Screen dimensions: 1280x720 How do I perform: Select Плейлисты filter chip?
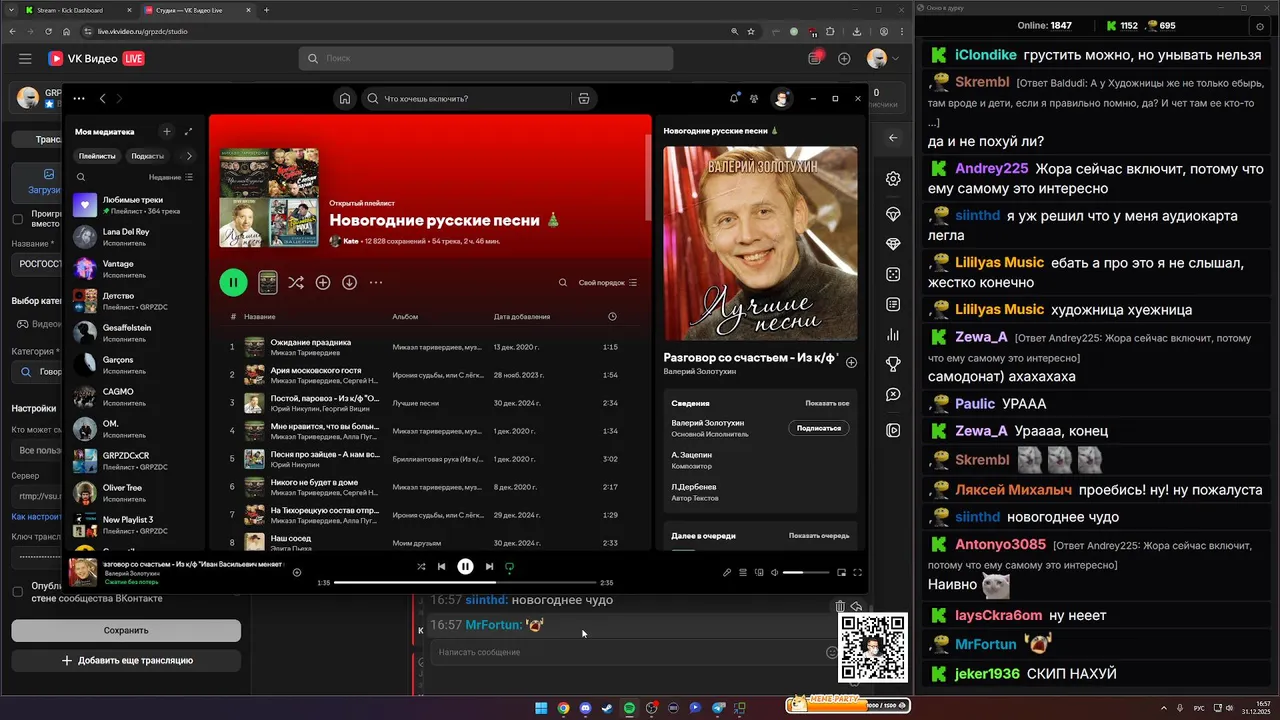coord(97,156)
